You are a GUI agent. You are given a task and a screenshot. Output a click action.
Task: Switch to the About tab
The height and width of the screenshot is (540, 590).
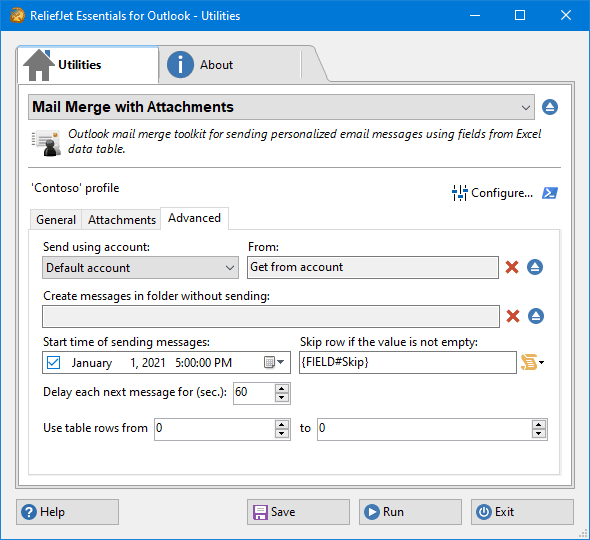pyautogui.click(x=230, y=65)
